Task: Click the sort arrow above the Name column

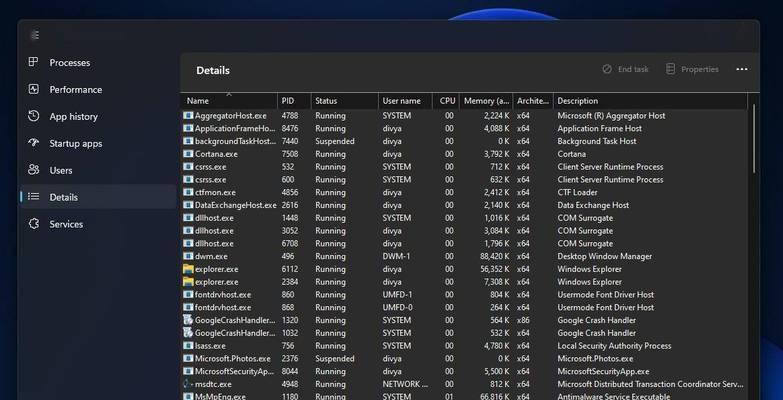Action: click(x=229, y=94)
